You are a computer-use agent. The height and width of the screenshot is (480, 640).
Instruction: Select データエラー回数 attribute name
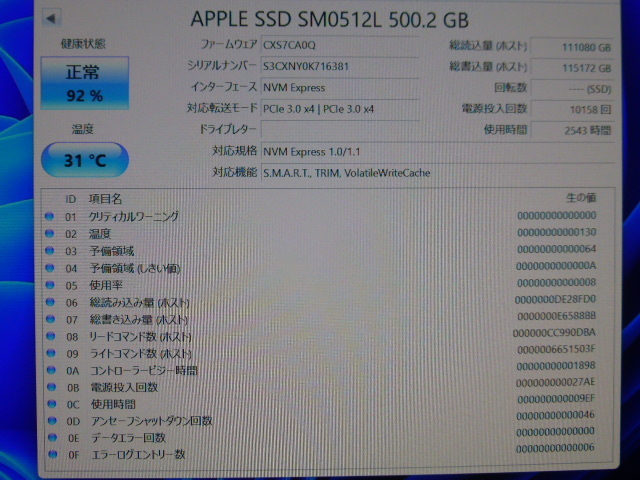click(128, 438)
